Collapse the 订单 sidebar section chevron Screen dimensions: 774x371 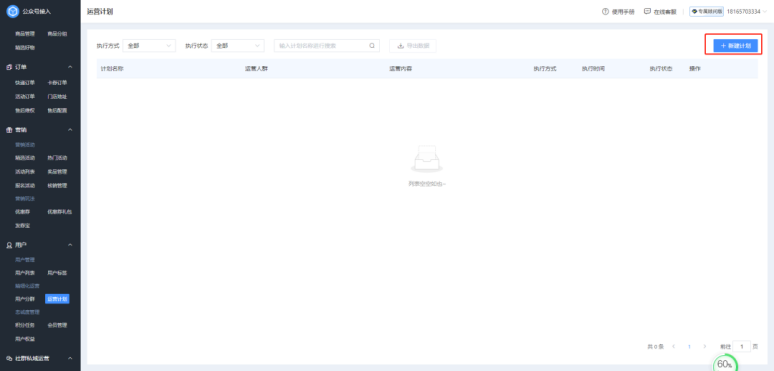coord(70,67)
